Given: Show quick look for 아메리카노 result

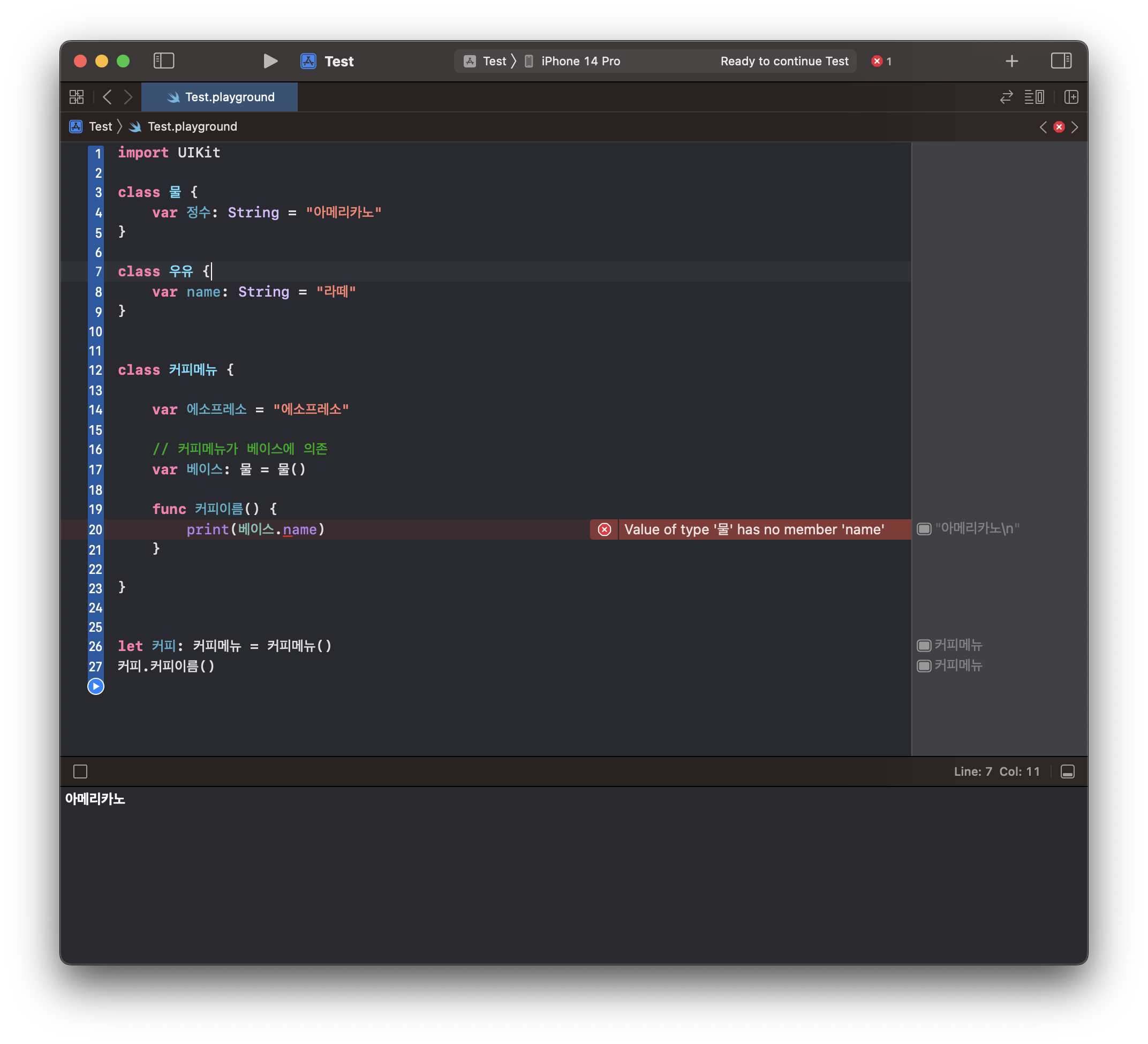Looking at the screenshot, I should pyautogui.click(x=924, y=529).
